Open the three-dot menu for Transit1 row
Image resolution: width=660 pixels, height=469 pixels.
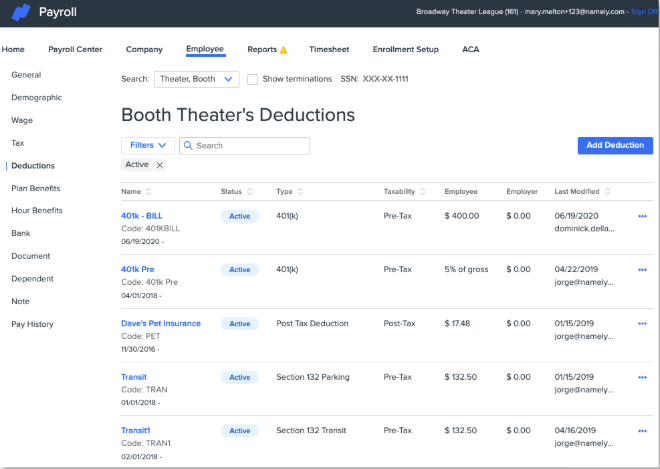642,430
